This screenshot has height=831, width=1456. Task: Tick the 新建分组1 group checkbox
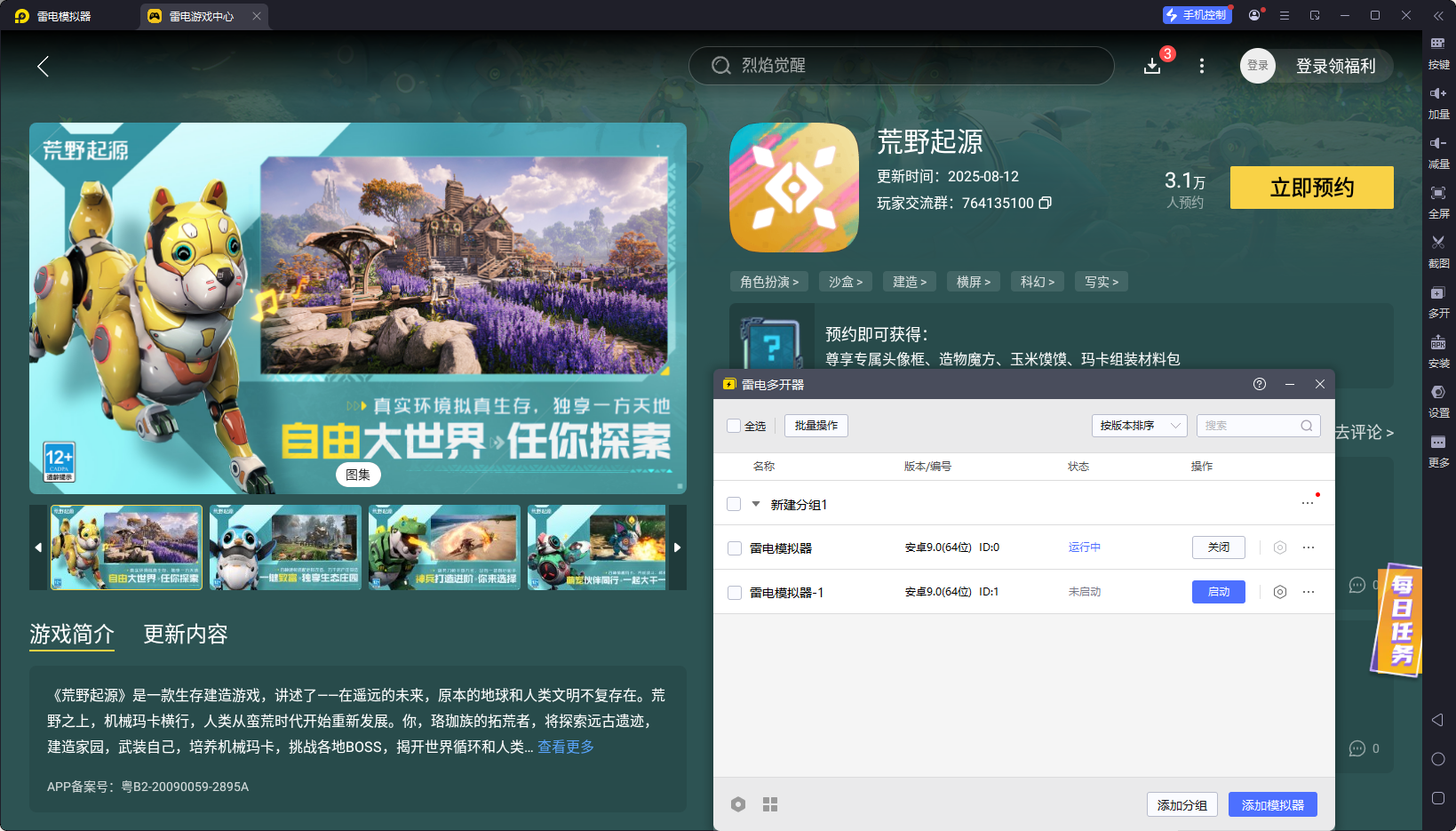[x=734, y=504]
